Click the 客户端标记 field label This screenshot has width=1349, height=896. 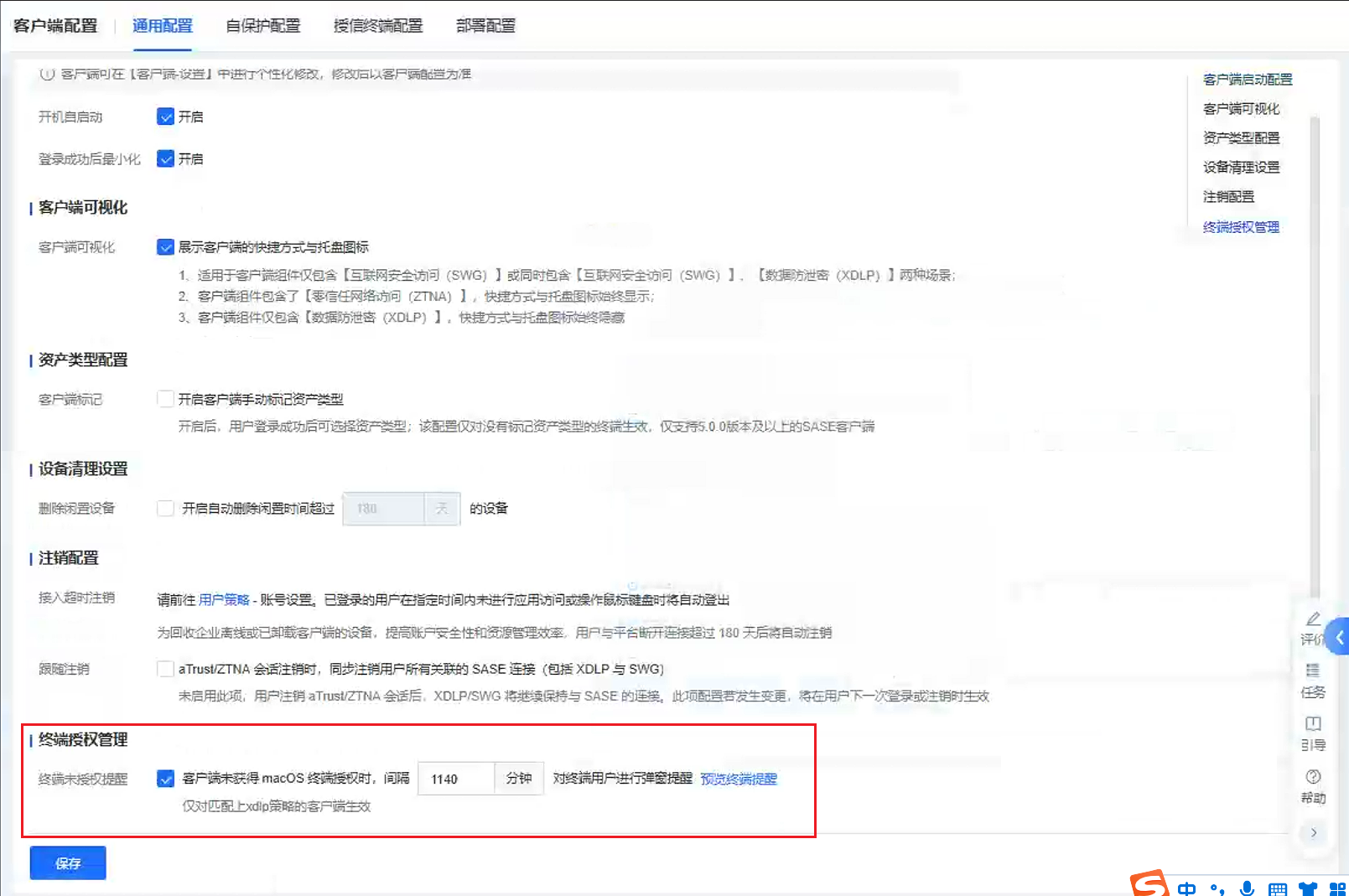point(70,399)
